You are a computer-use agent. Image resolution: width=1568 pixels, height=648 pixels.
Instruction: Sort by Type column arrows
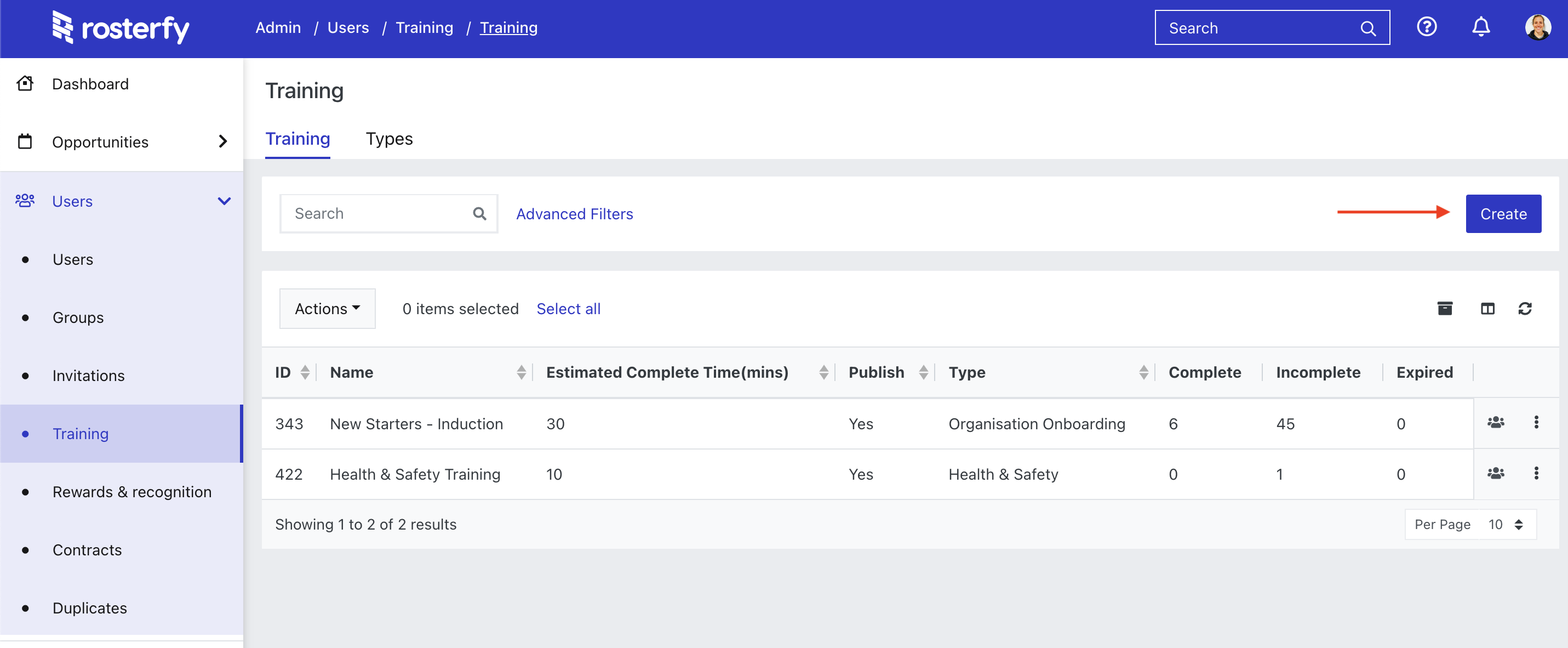(1143, 372)
